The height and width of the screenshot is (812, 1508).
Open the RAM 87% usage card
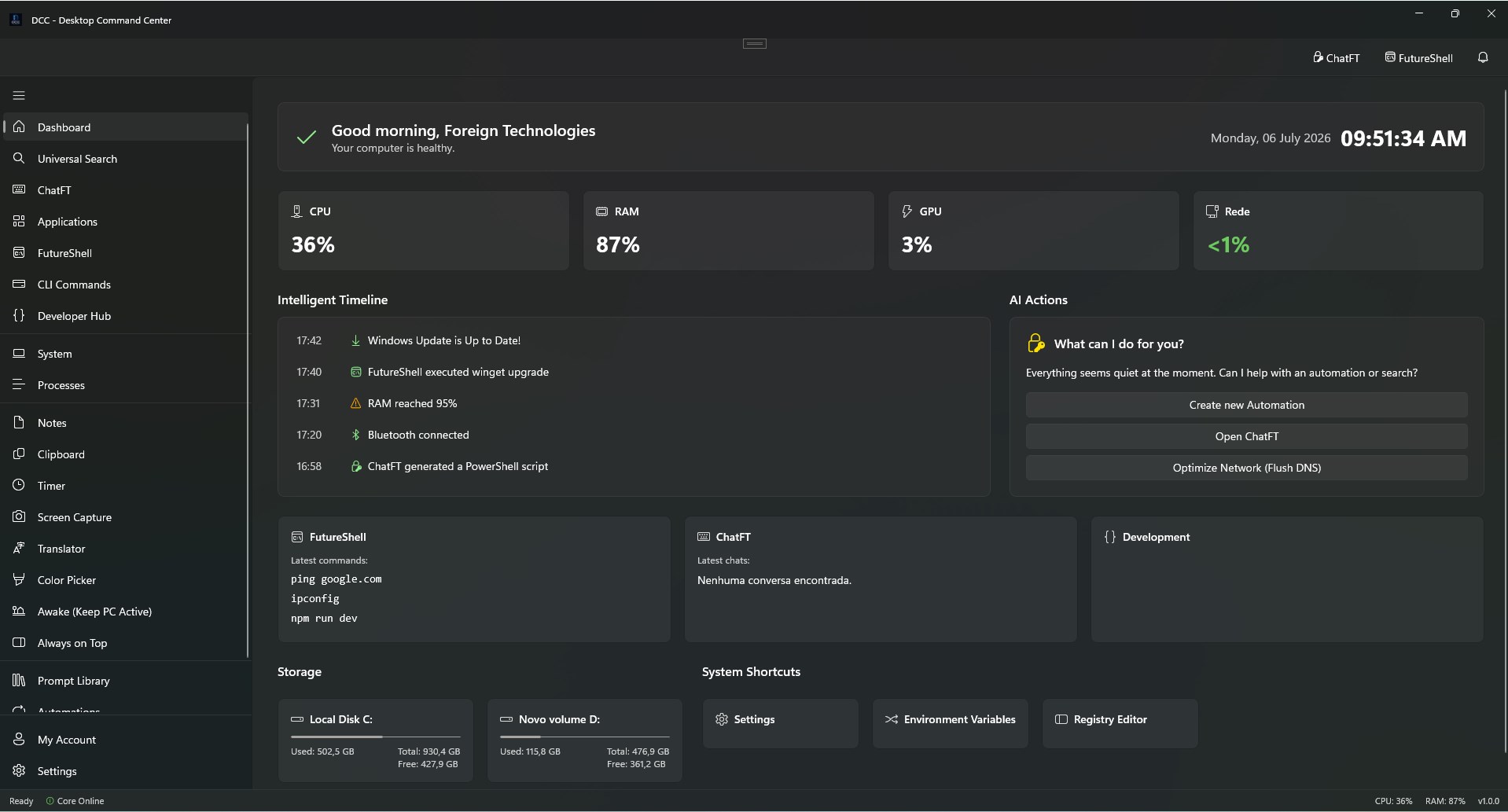coord(728,230)
